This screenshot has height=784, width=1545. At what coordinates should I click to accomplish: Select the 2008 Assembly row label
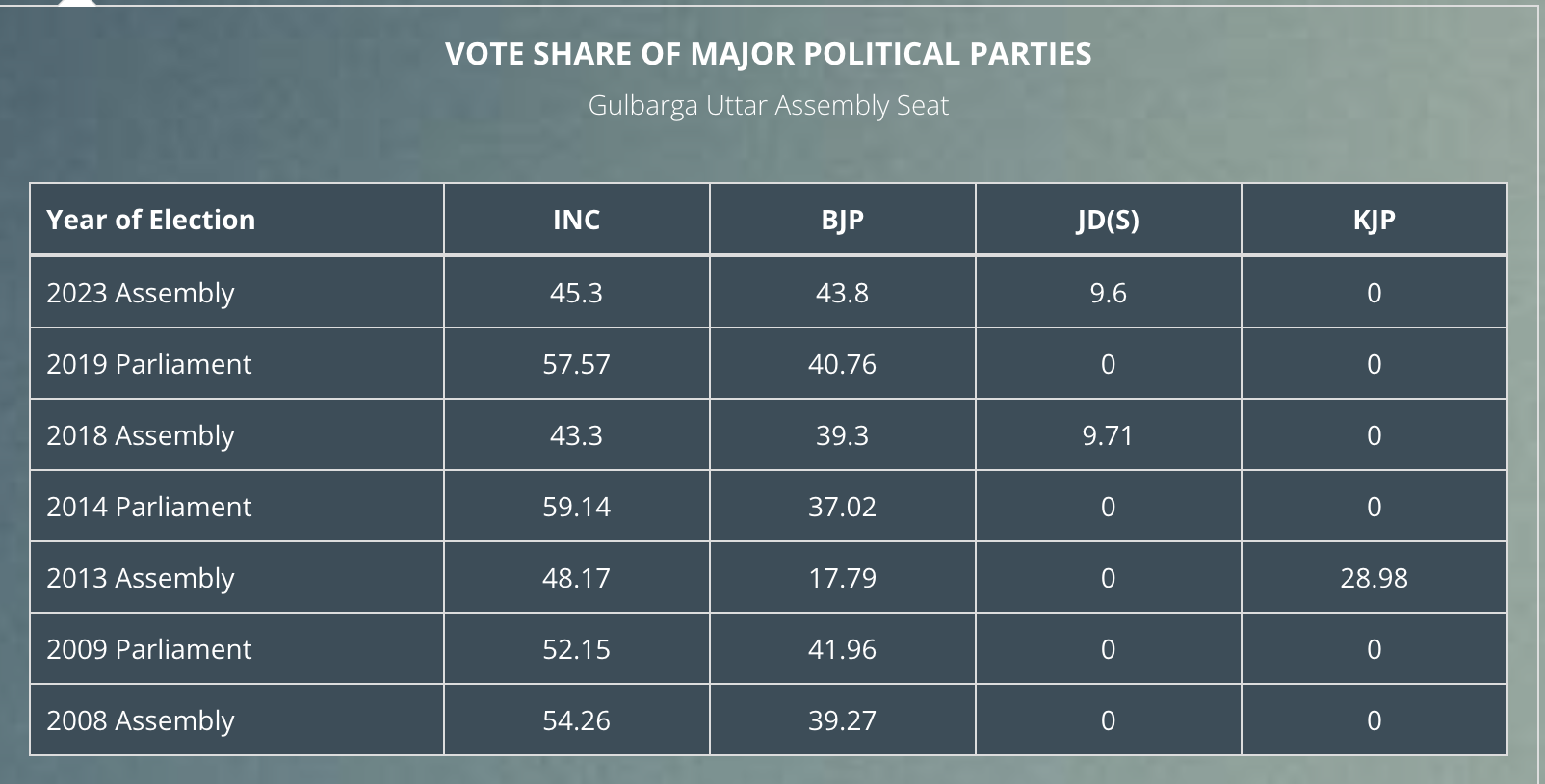tap(141, 720)
